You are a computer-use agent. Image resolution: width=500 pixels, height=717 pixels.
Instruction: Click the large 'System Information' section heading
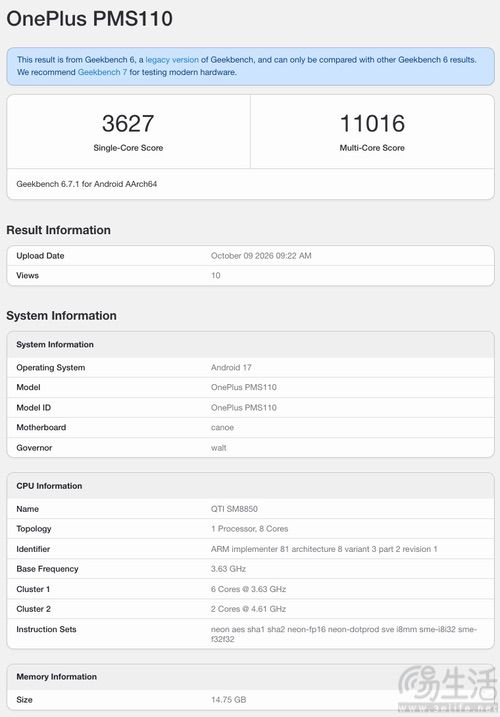(x=61, y=316)
